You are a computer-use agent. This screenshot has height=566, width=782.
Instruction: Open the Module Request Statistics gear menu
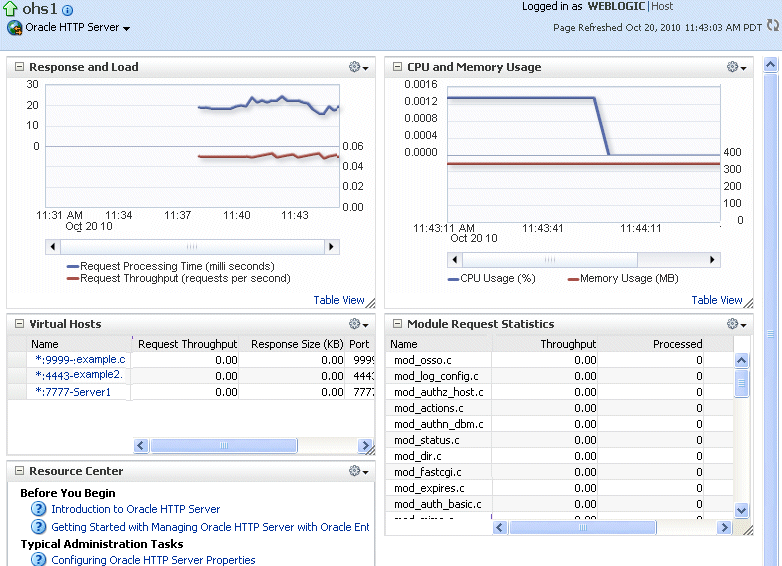pos(736,324)
